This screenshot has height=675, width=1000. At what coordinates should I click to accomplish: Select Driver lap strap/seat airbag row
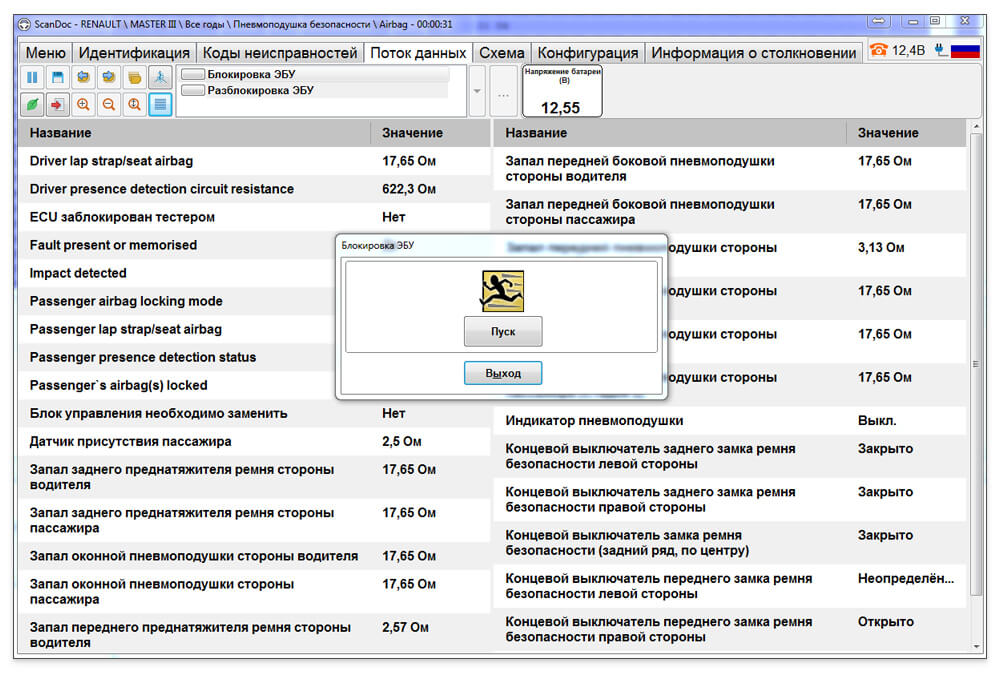pos(254,161)
